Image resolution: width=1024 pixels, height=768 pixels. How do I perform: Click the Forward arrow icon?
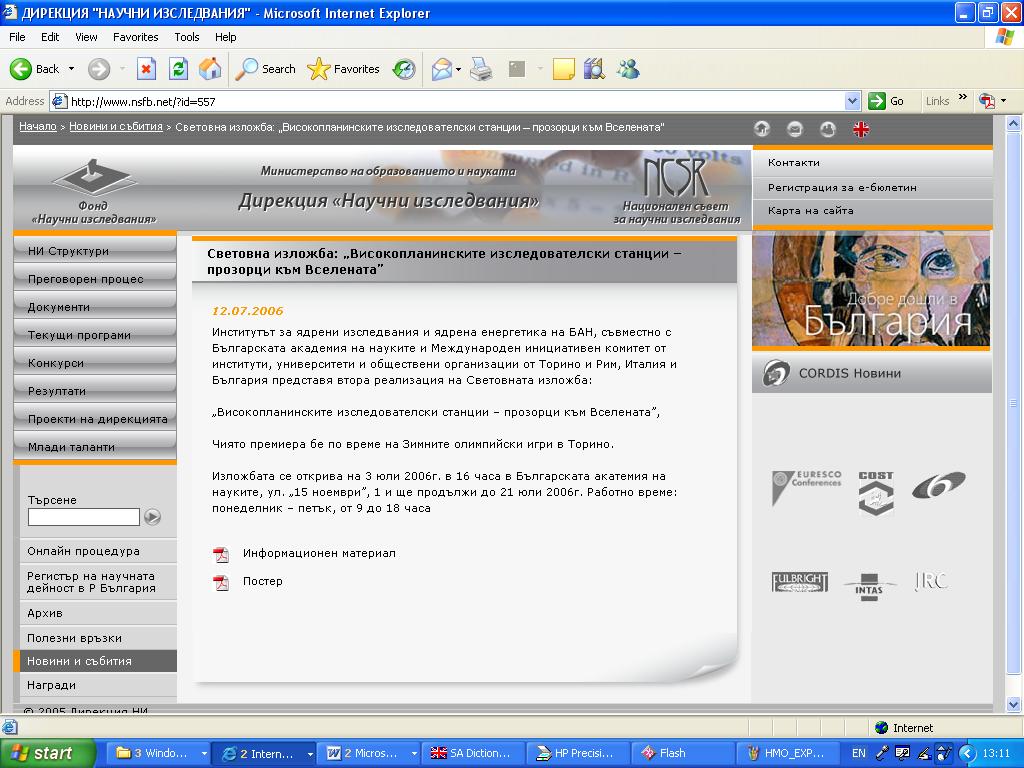point(99,69)
